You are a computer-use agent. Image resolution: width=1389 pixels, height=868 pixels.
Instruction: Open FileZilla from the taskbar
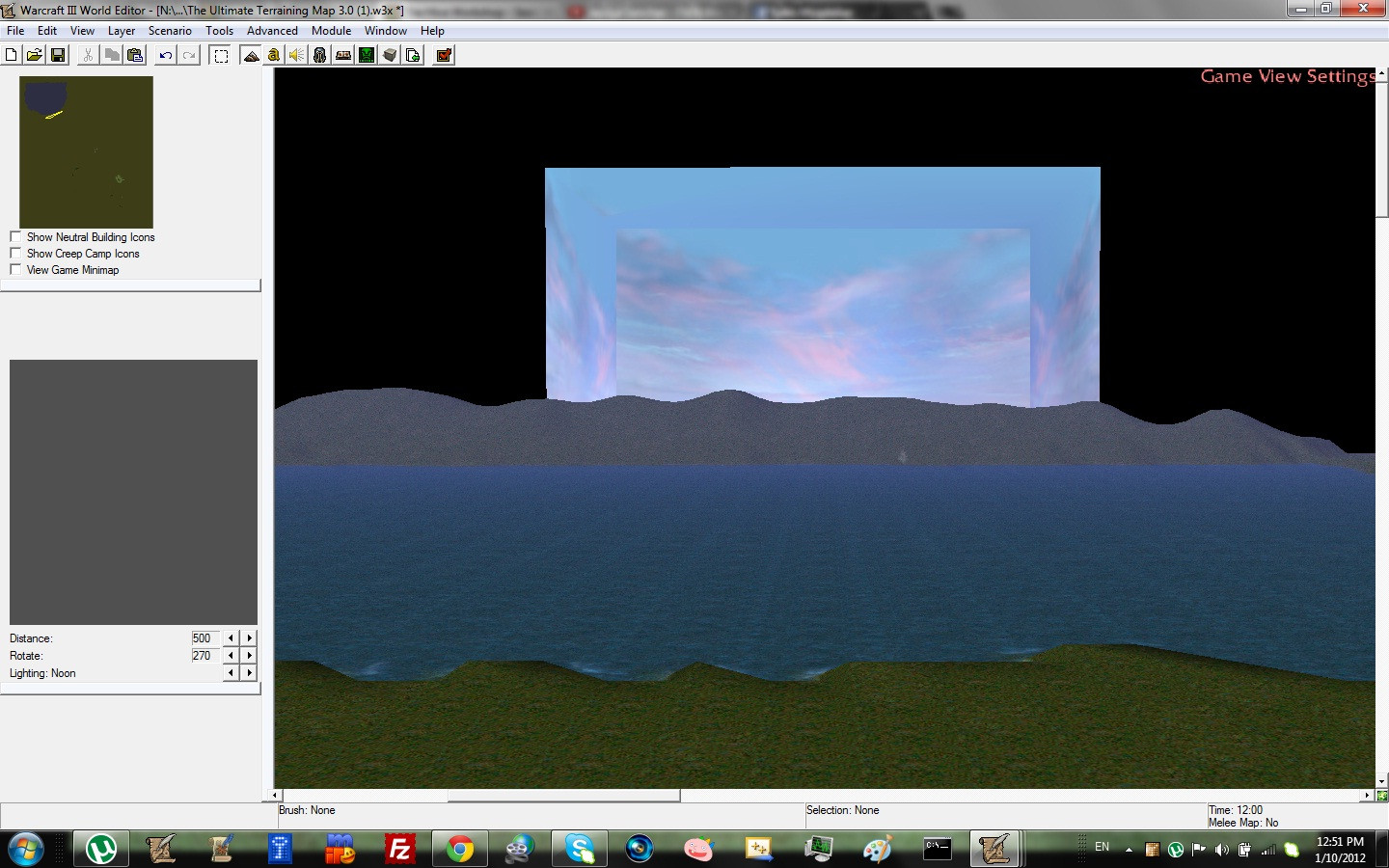[x=399, y=849]
